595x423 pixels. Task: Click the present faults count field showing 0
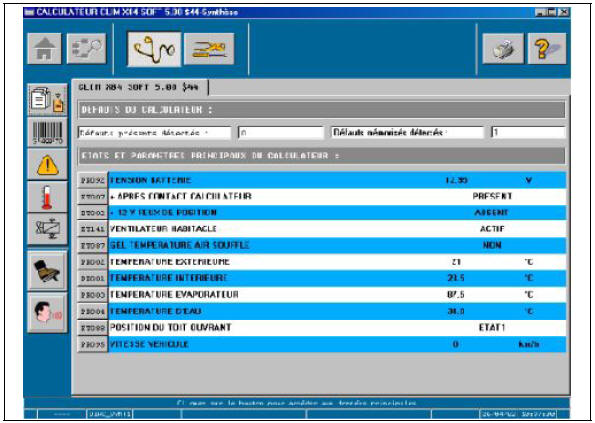pyautogui.click(x=281, y=133)
